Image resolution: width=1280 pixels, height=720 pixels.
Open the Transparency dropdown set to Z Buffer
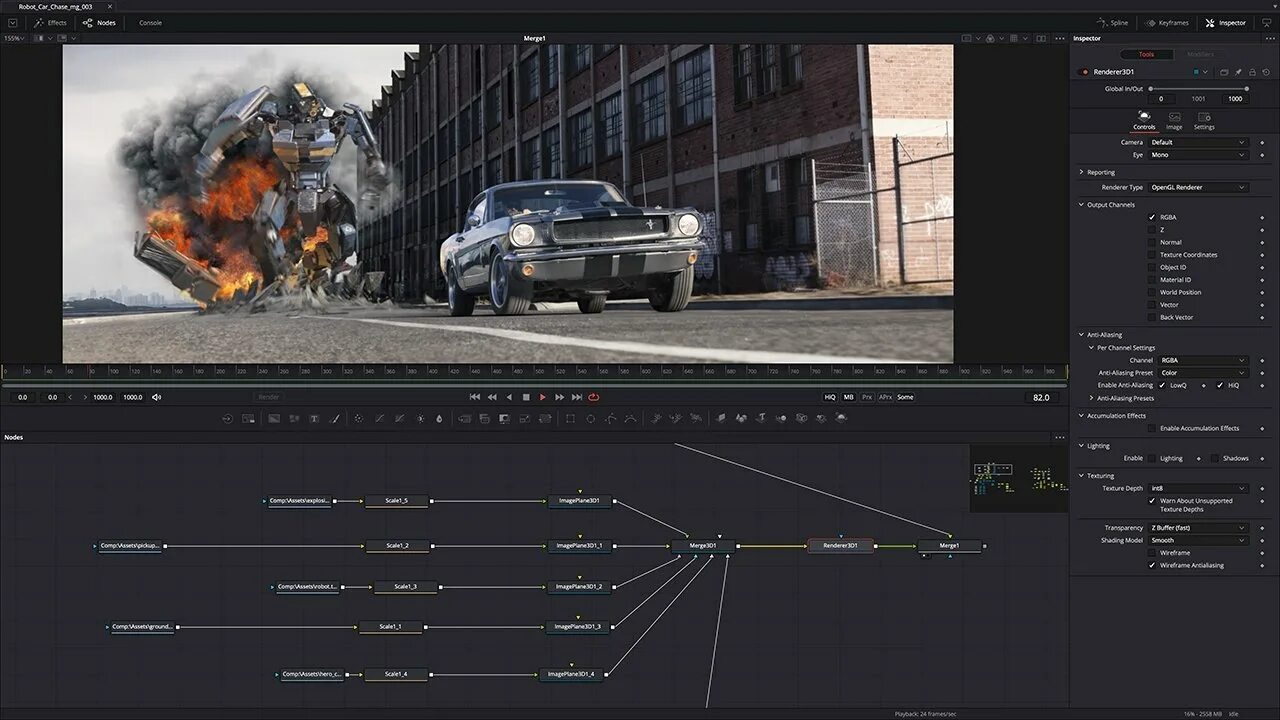click(x=1198, y=528)
